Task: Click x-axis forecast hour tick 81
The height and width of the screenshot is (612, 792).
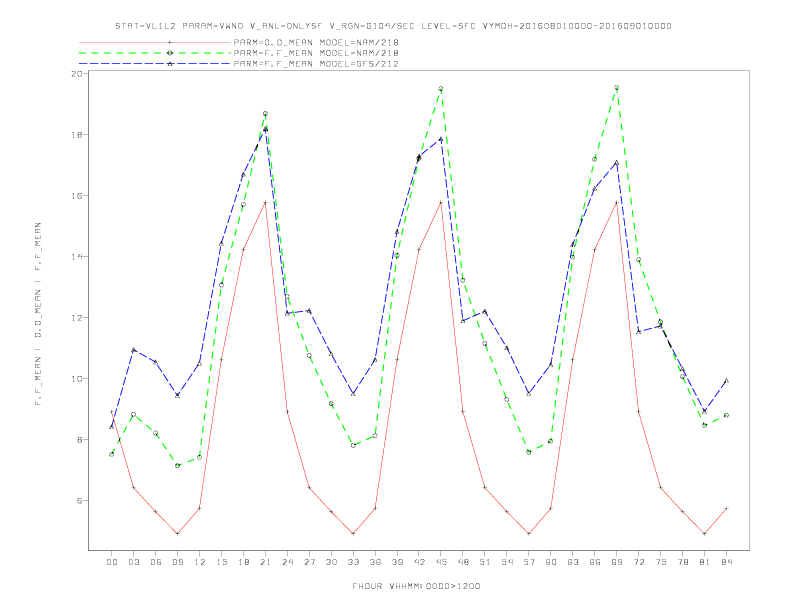Action: (705, 562)
